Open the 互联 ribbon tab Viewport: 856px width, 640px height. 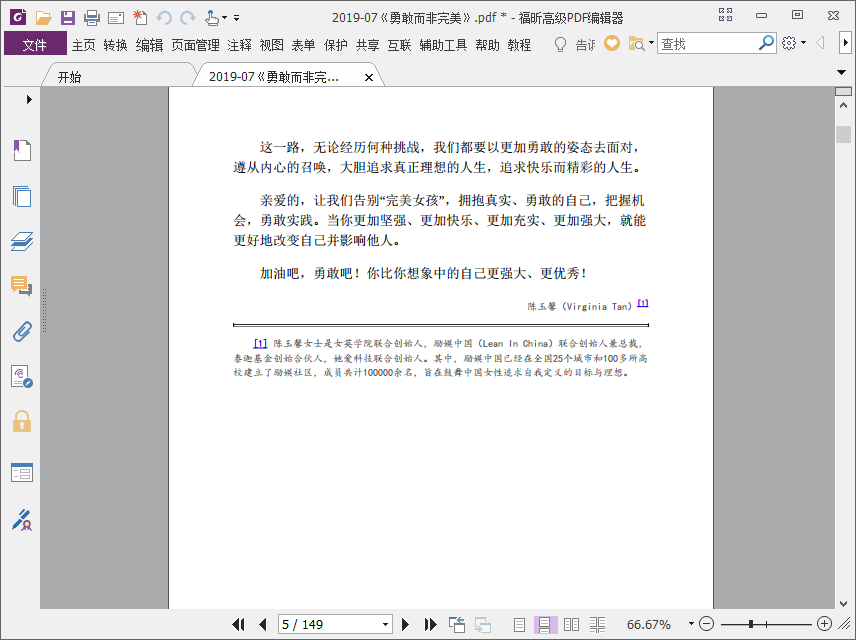(399, 45)
